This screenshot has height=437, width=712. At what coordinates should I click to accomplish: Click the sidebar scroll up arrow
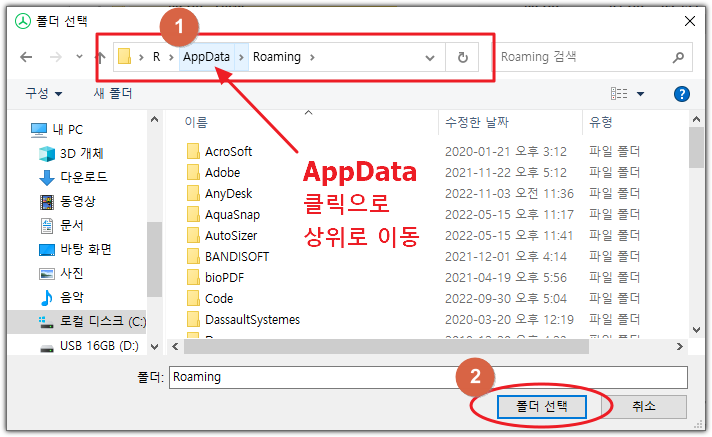click(154, 119)
